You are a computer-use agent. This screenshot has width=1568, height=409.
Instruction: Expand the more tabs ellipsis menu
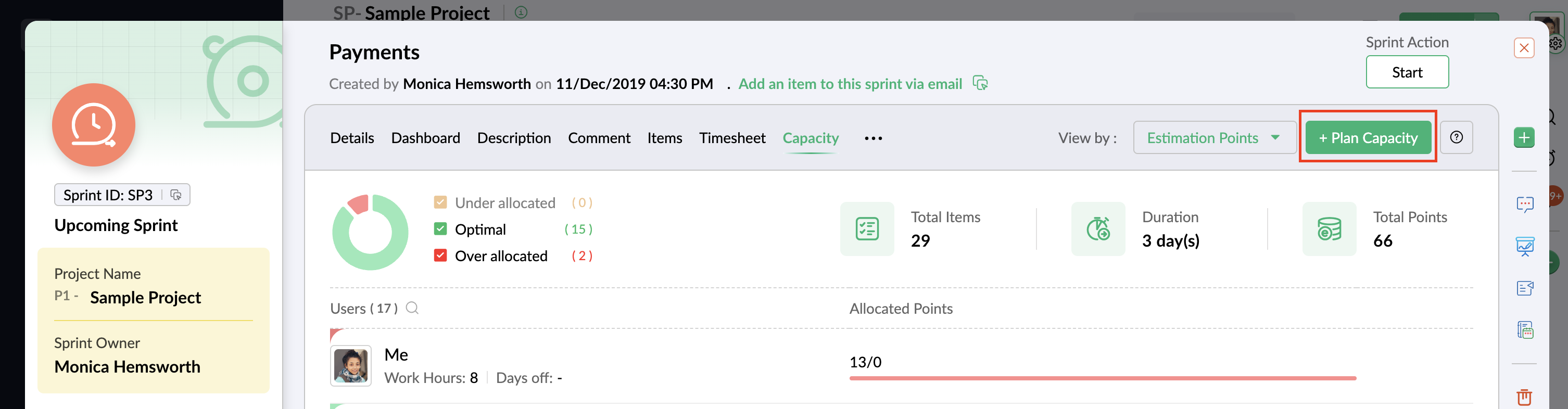873,138
